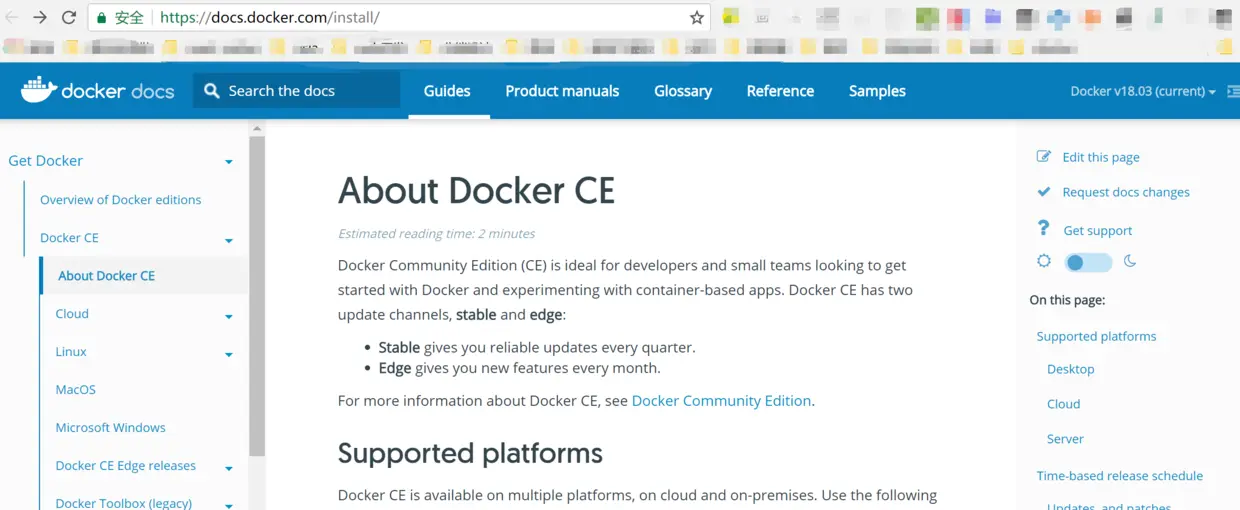Click the secure lock icon in the address bar
Viewport: 1240px width, 510px height.
[x=102, y=17]
